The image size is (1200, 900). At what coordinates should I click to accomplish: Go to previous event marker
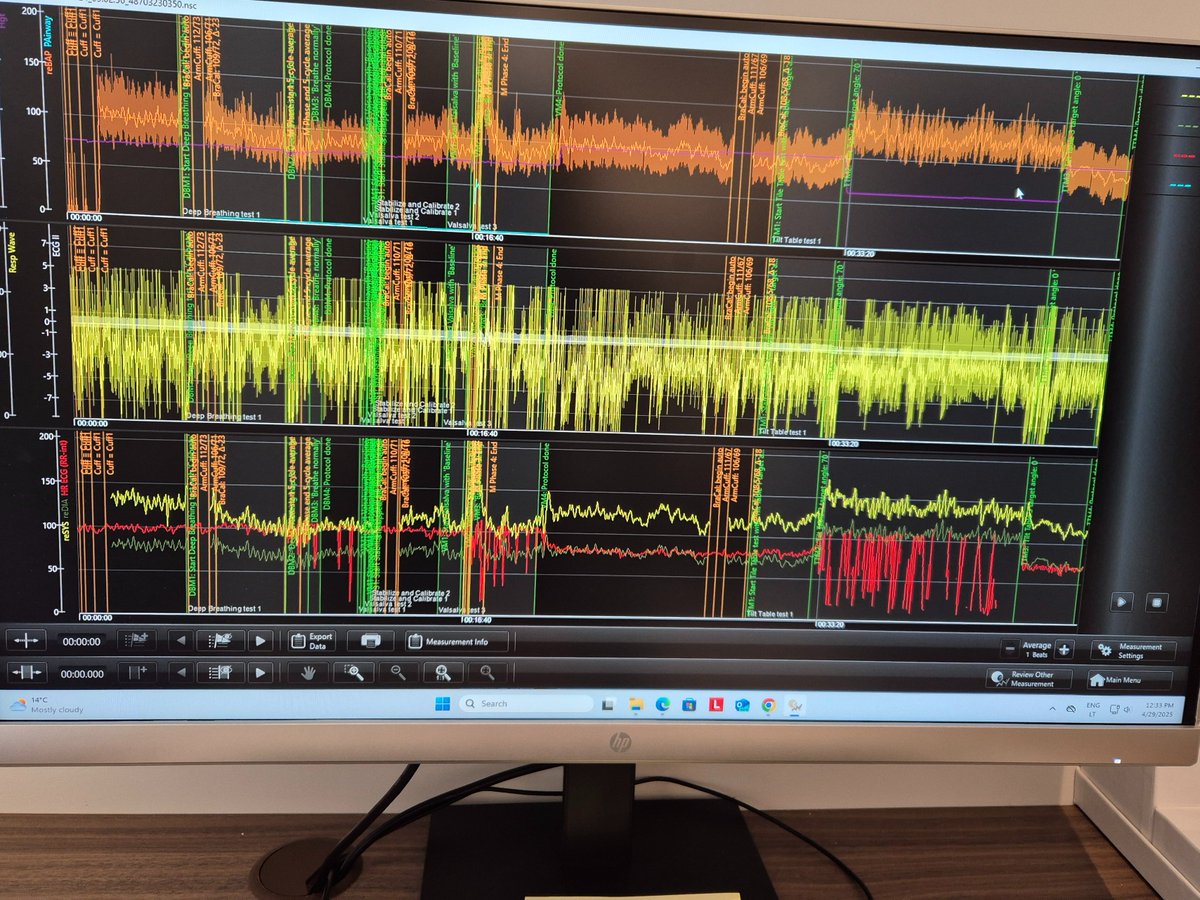(x=180, y=640)
